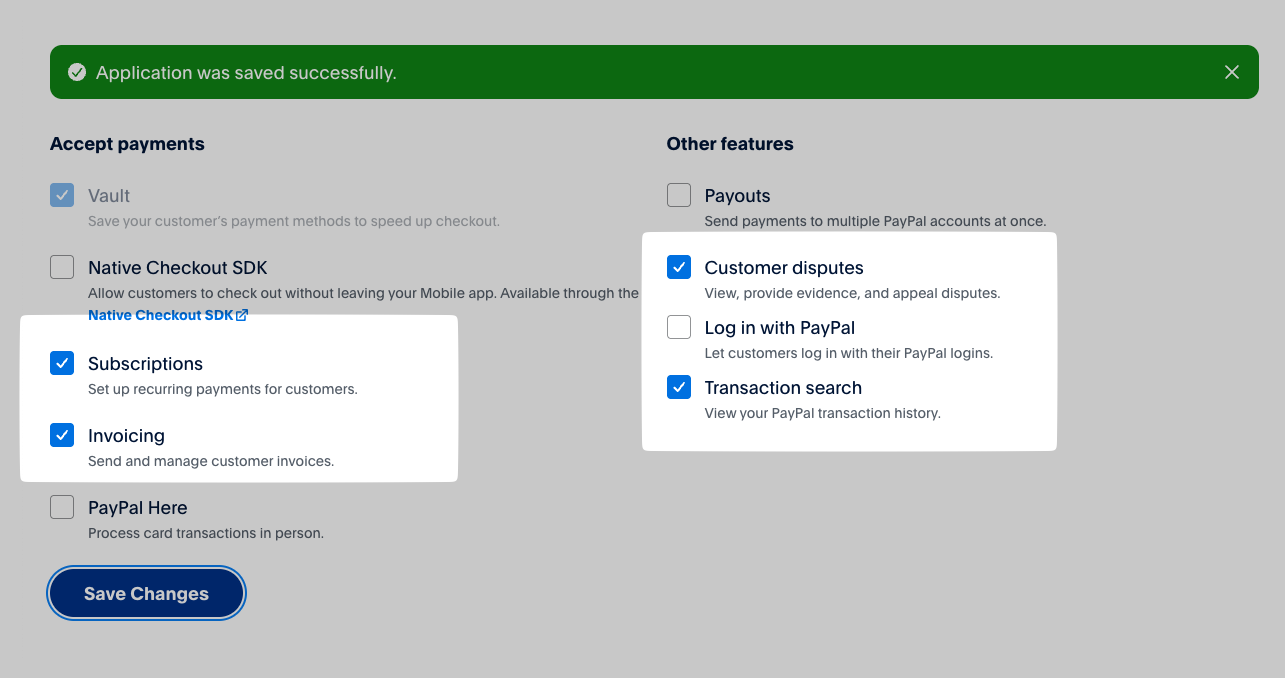This screenshot has width=1285, height=678.
Task: Click 'View, provide evidence, and appeal disputes.' text
Action: (853, 293)
